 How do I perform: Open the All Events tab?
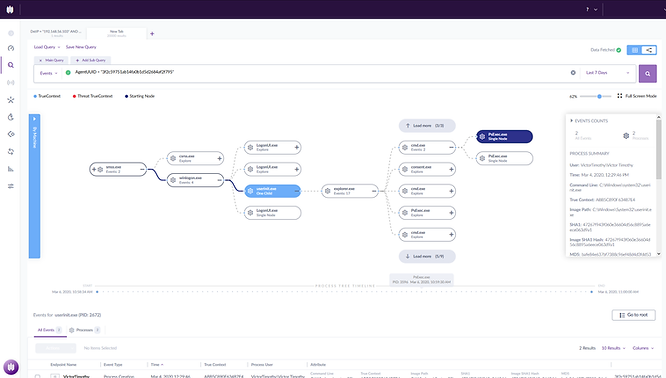pyautogui.click(x=50, y=330)
